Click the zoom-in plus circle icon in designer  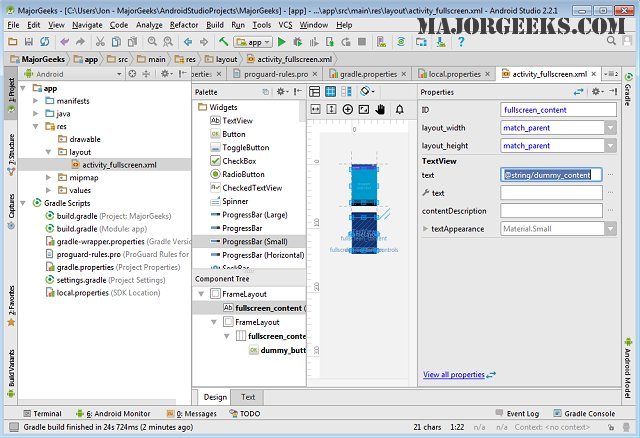pyautogui.click(x=348, y=109)
